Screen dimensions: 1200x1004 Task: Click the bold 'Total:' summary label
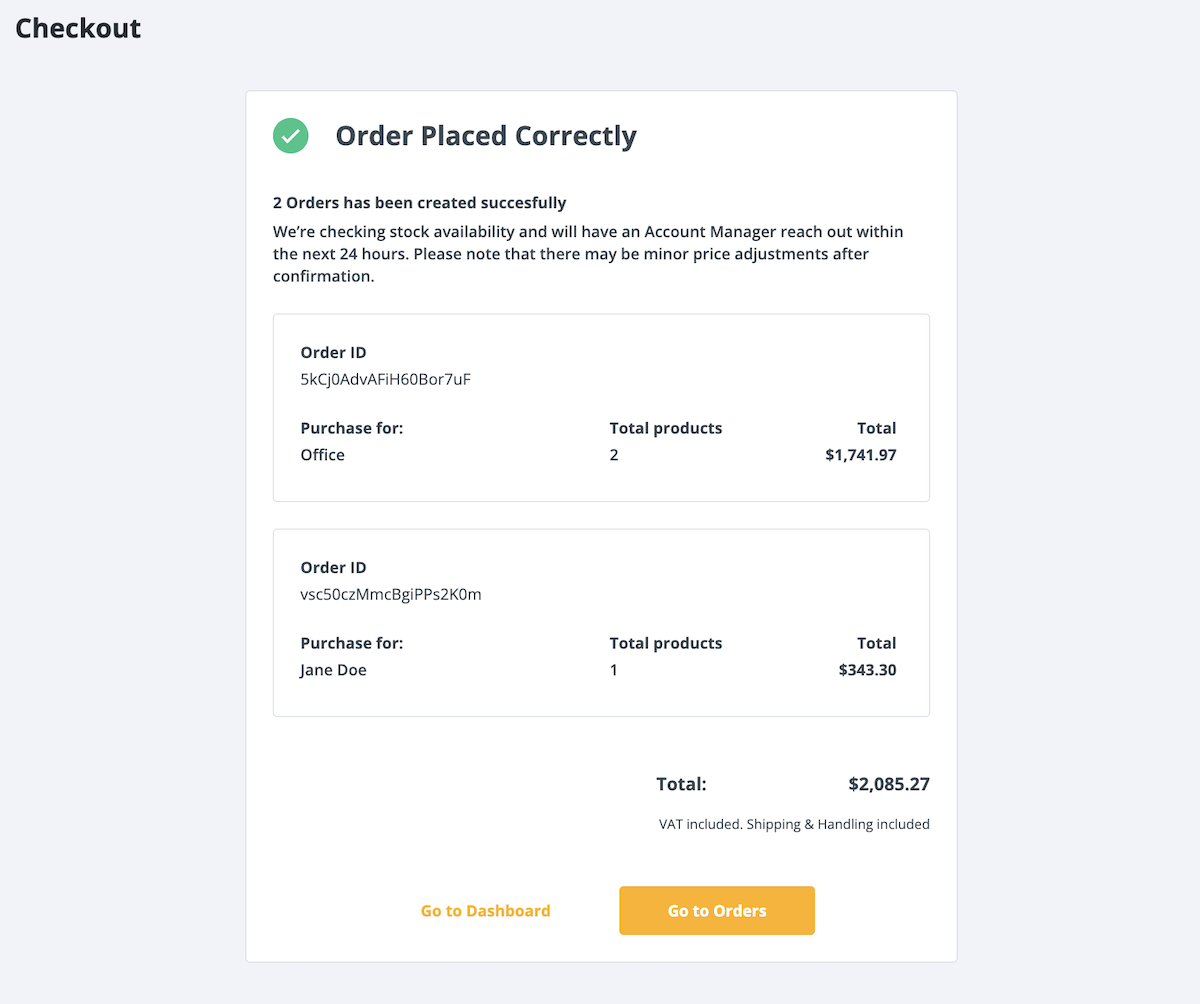[681, 785]
